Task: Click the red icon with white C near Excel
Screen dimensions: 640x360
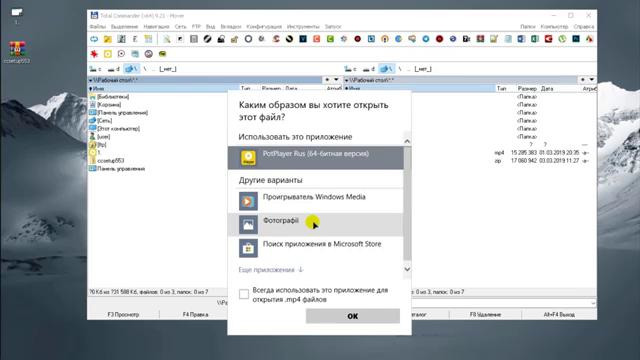Action: pos(549,39)
